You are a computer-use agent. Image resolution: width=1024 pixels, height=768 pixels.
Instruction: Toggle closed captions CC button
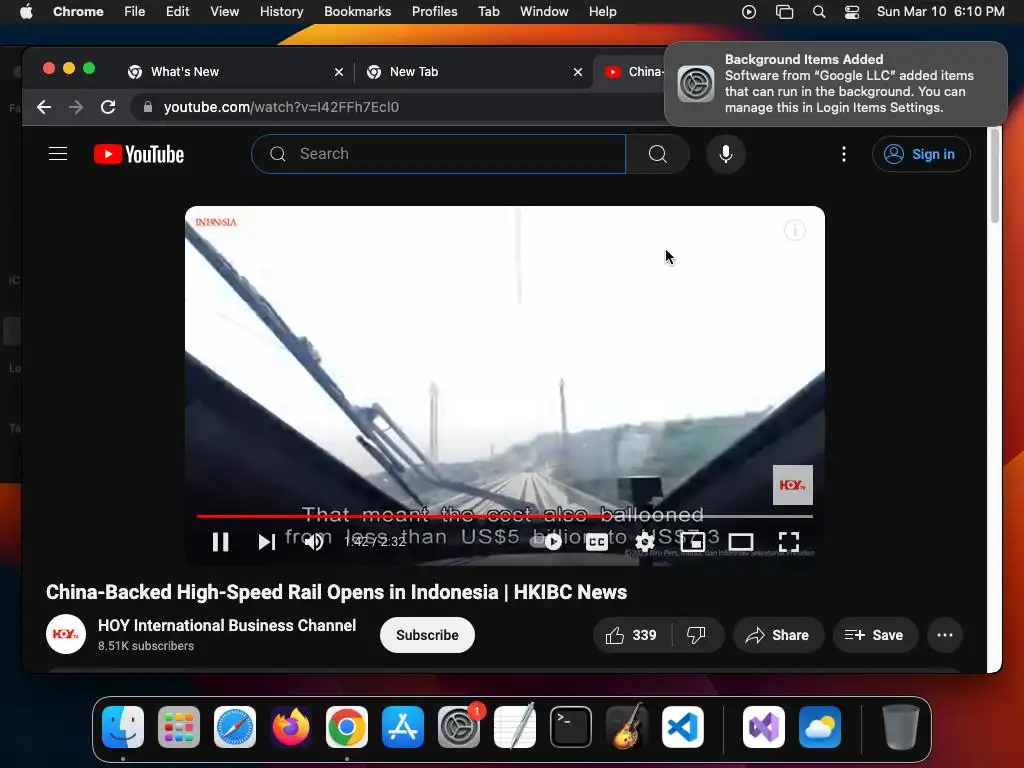(597, 541)
